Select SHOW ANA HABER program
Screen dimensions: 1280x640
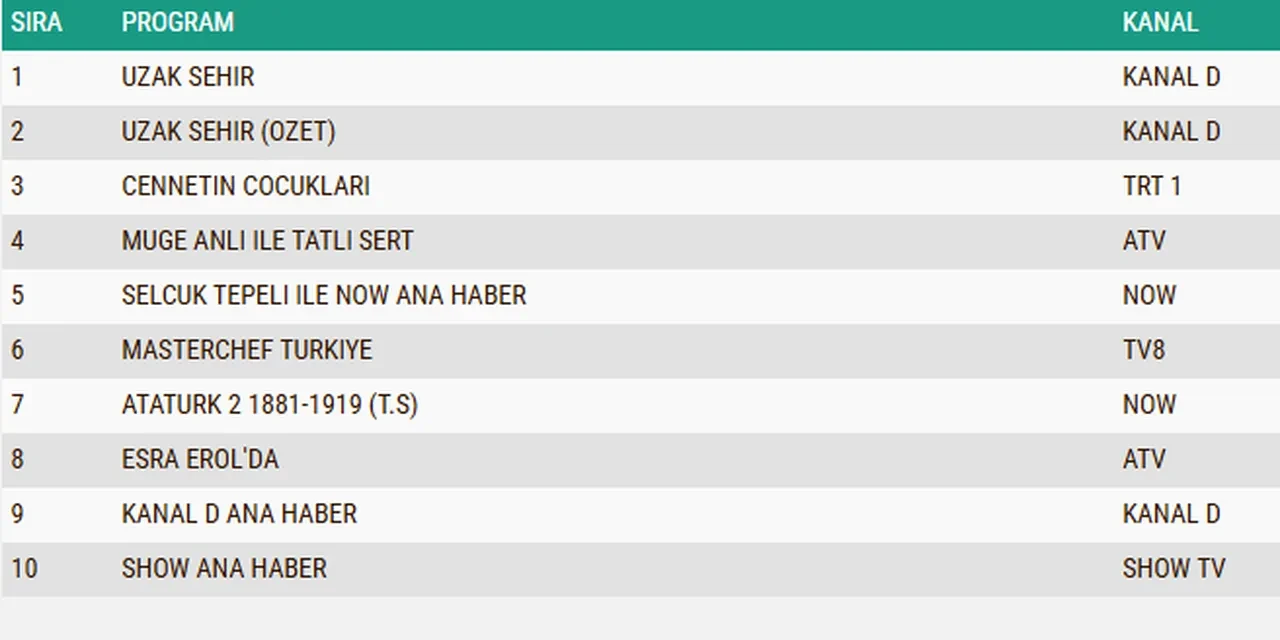point(224,569)
